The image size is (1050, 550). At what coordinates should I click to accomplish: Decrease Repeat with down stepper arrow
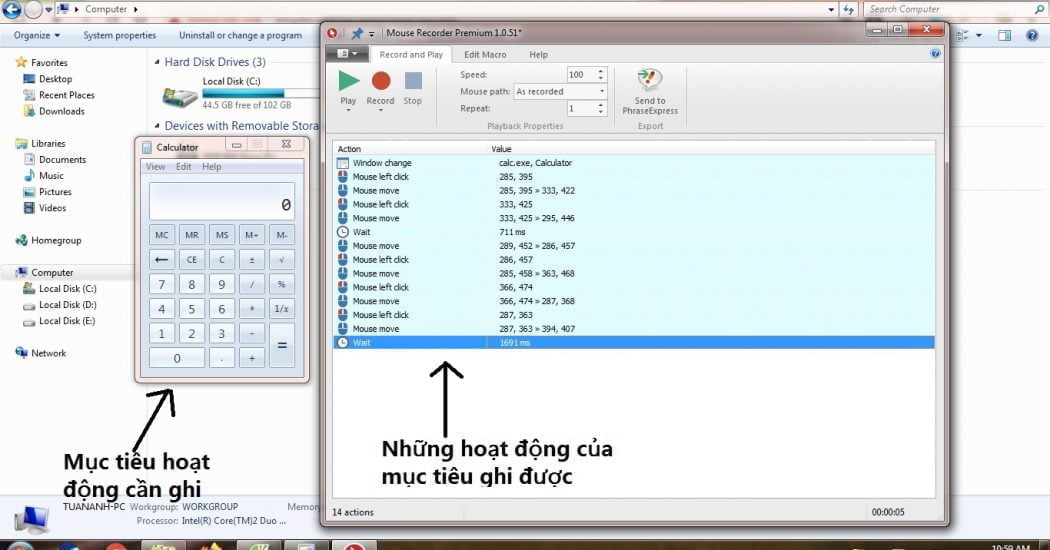[601, 112]
